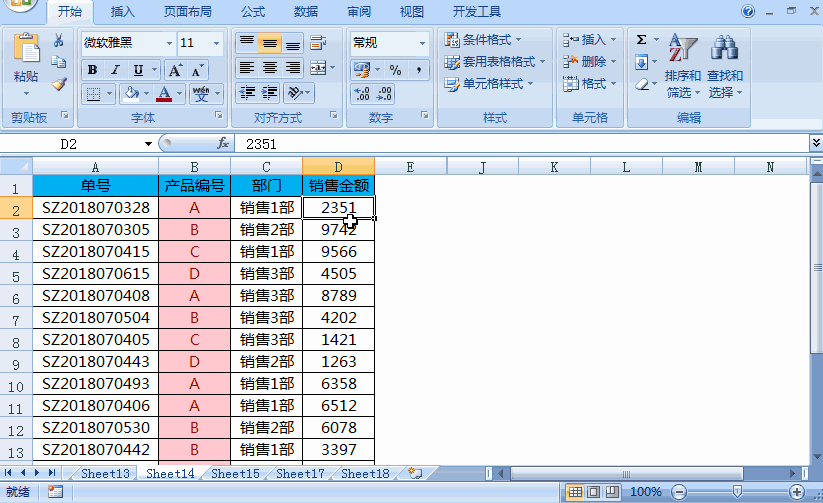Decrease indent icon
This screenshot has height=503, width=823.
(x=247, y=93)
